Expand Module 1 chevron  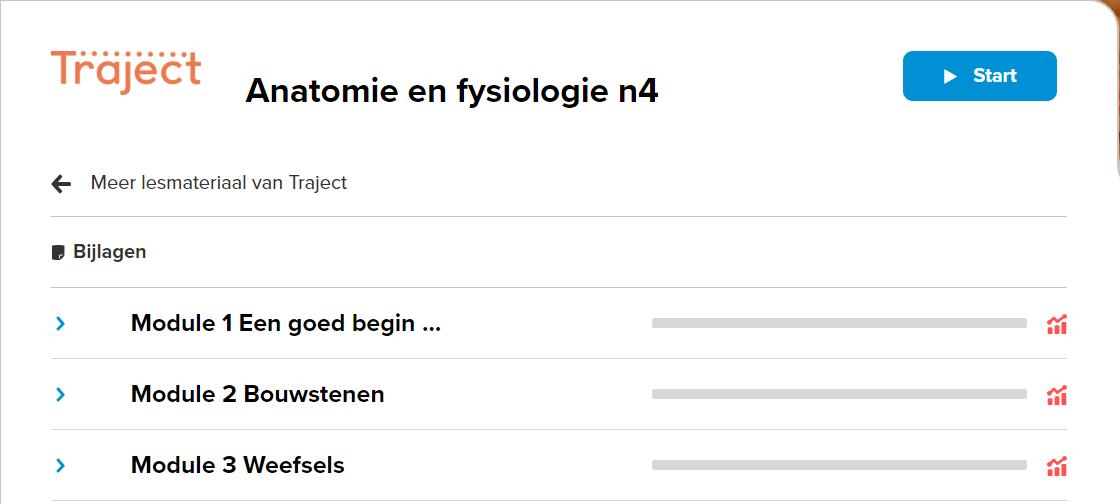pos(60,324)
